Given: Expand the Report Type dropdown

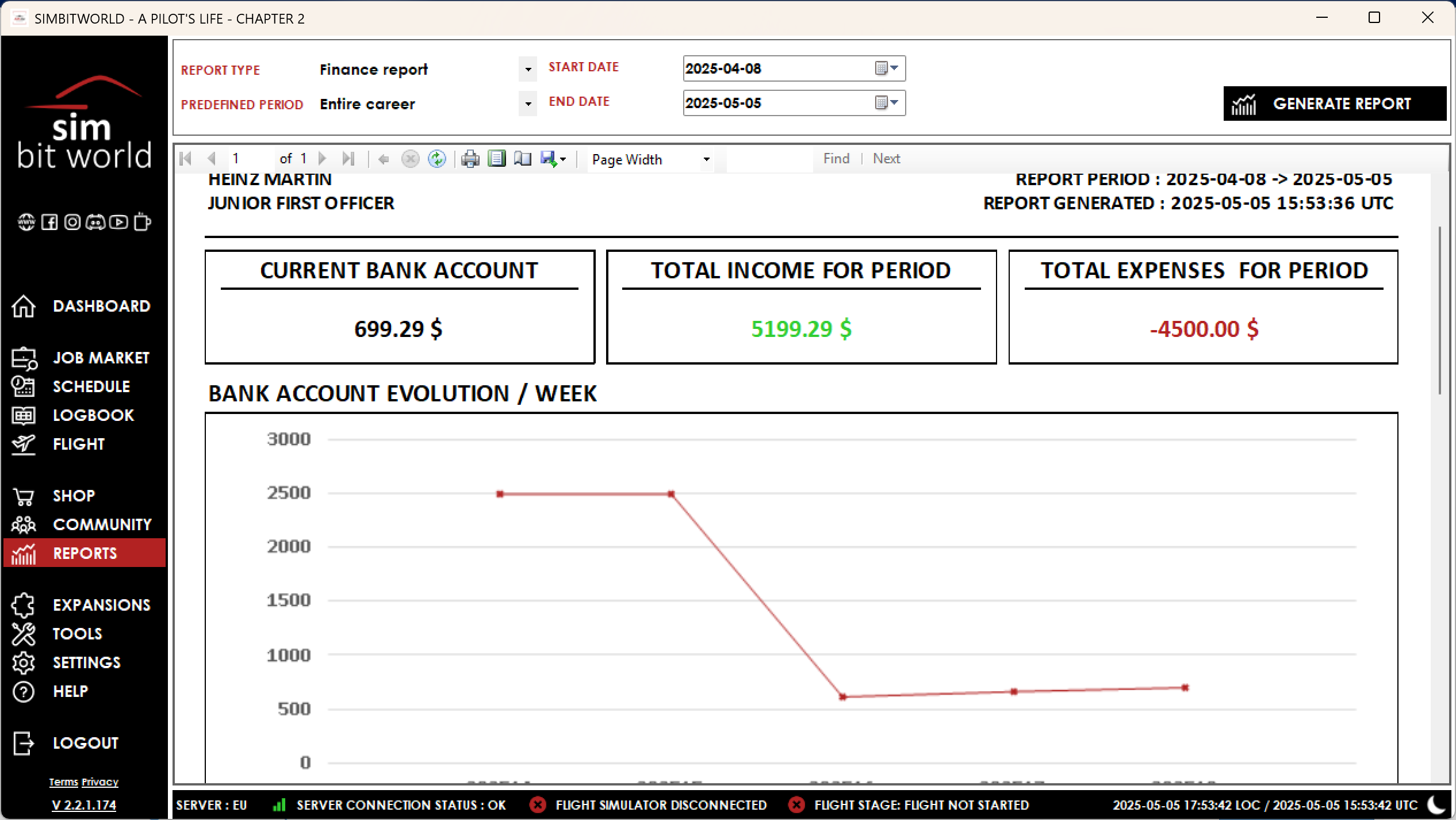Looking at the screenshot, I should coord(527,70).
